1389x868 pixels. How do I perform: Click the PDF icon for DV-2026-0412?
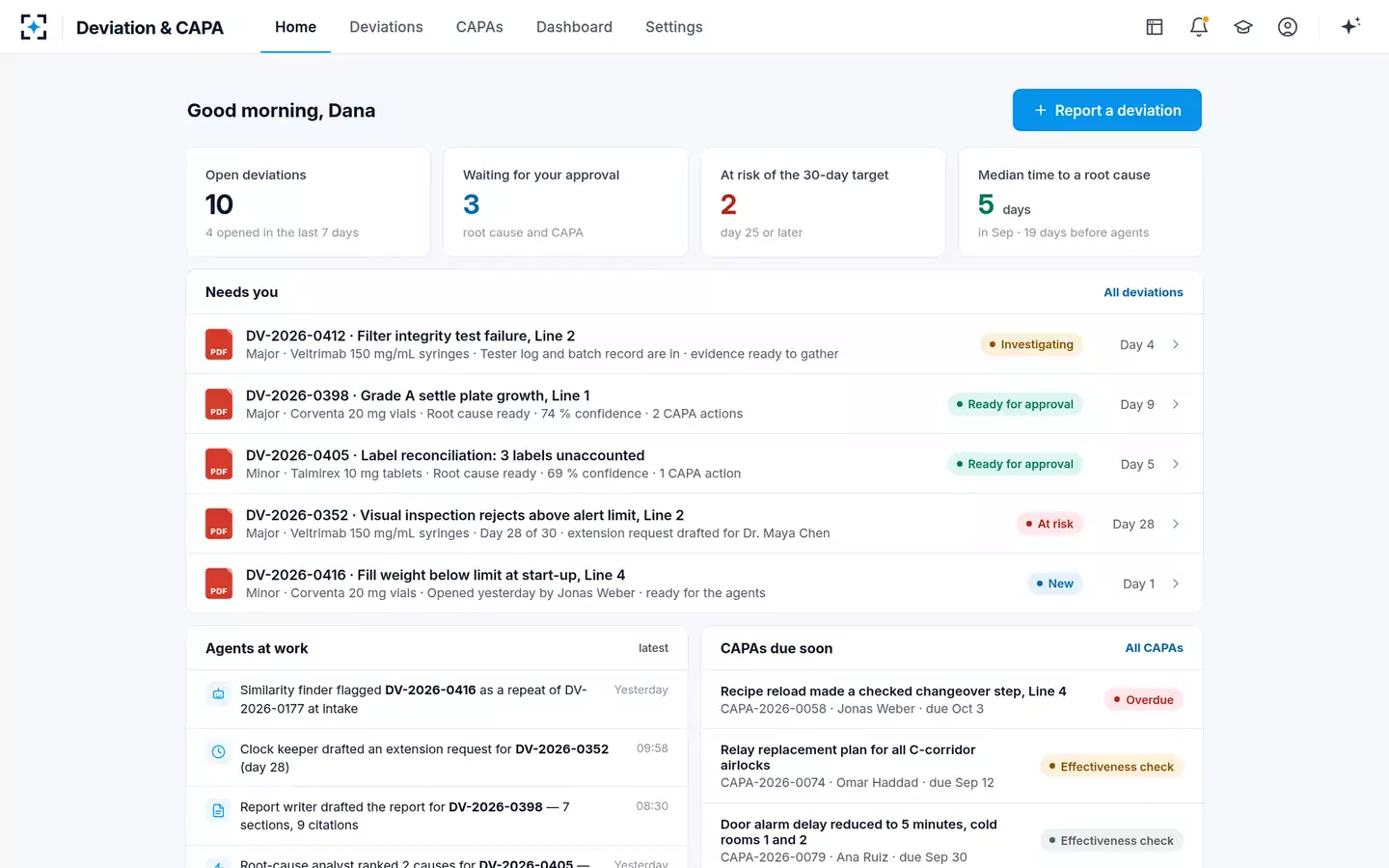coord(219,344)
